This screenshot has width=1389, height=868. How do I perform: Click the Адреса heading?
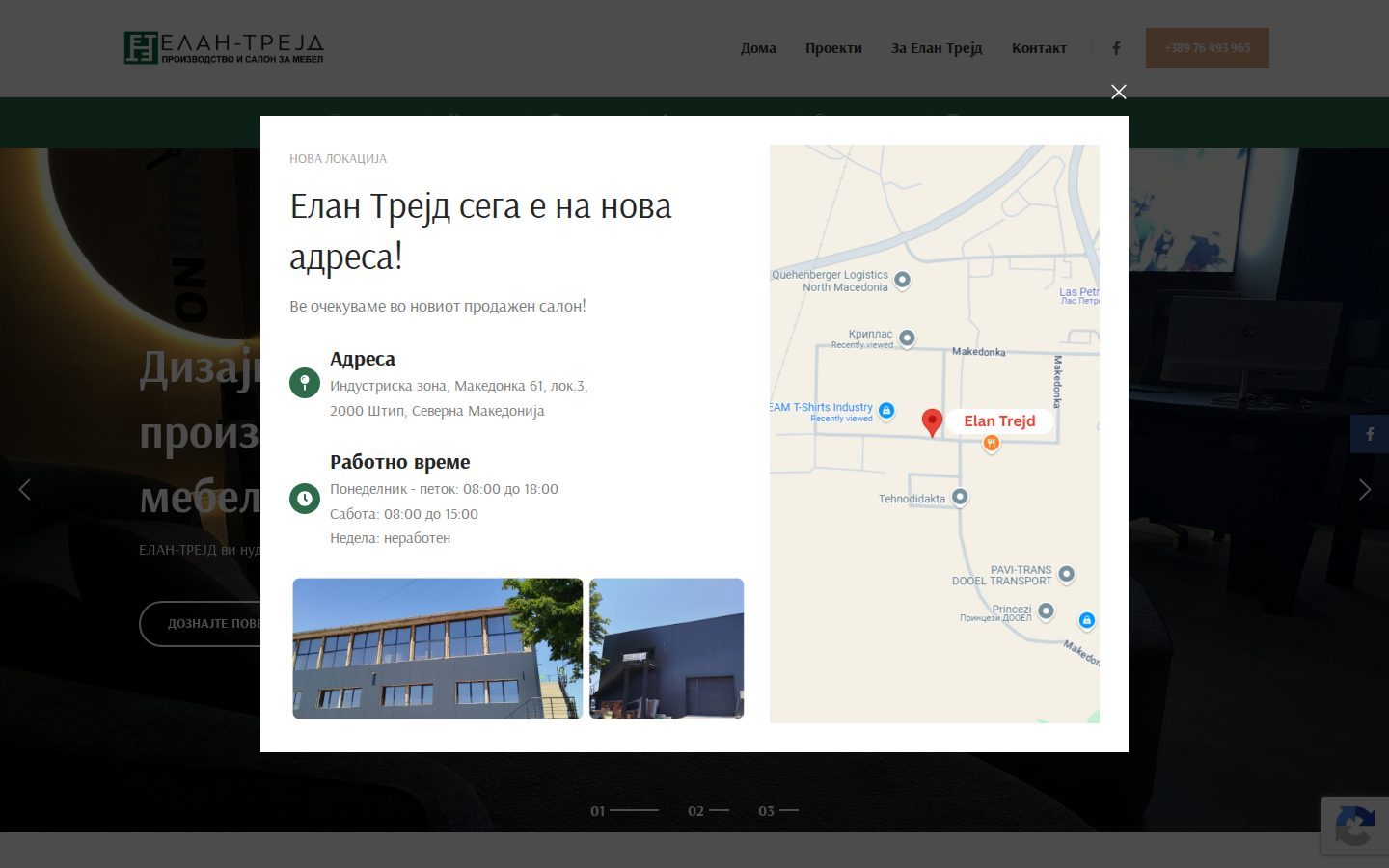tap(363, 359)
